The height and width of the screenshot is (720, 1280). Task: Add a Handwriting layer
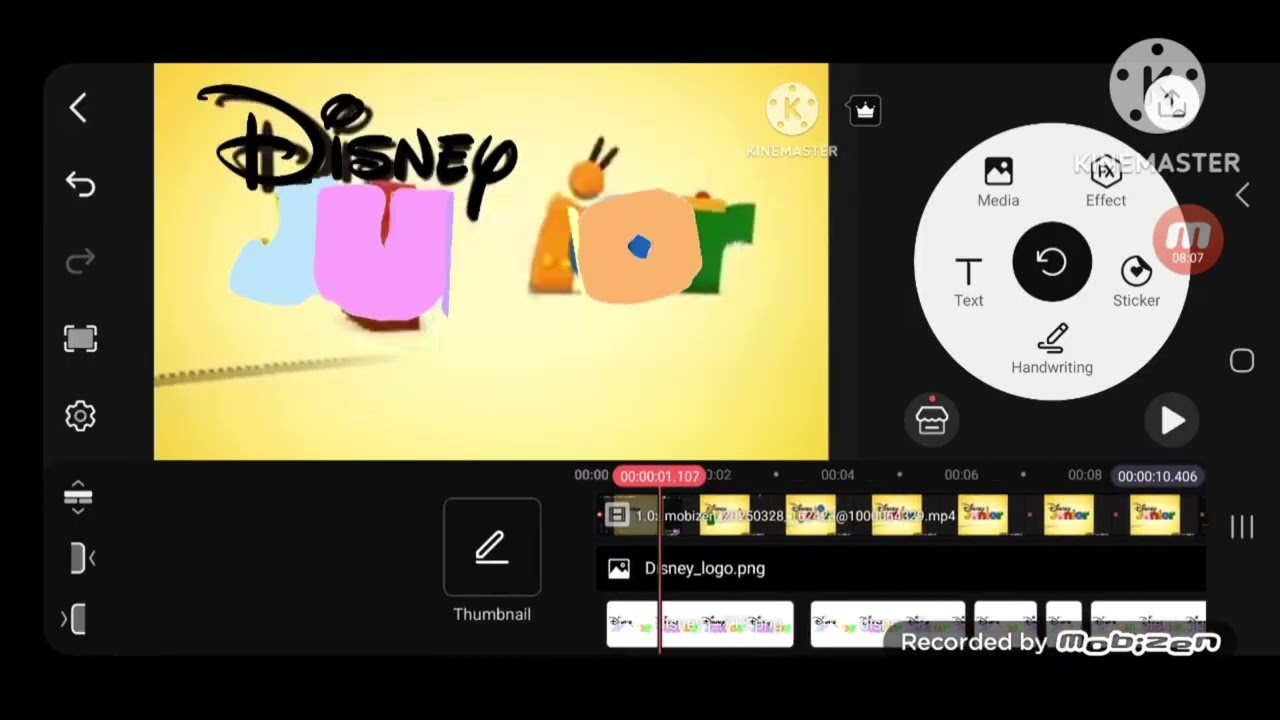[x=1052, y=349]
